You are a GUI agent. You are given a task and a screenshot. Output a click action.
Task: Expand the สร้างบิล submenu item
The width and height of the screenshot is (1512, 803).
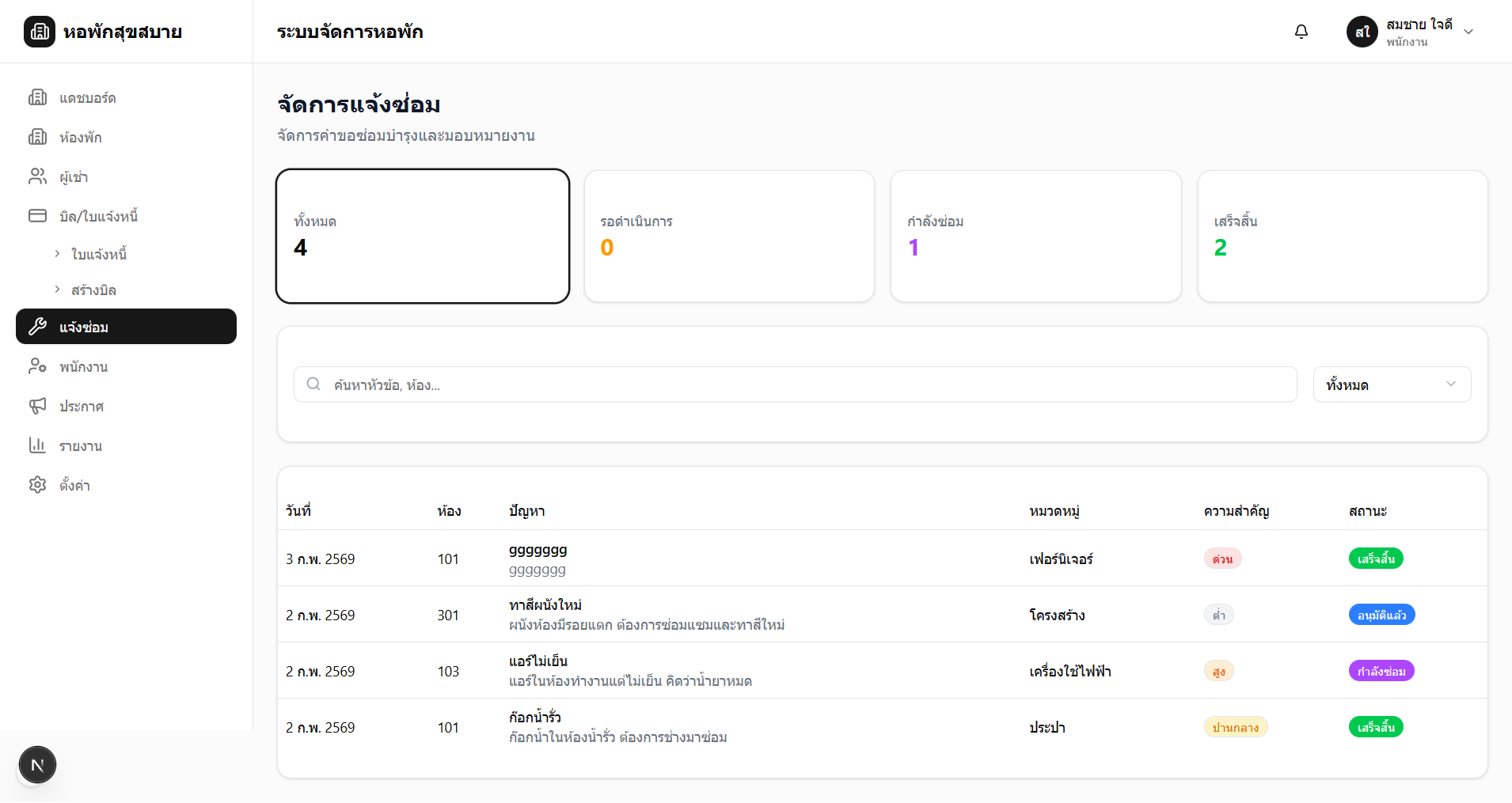point(93,290)
